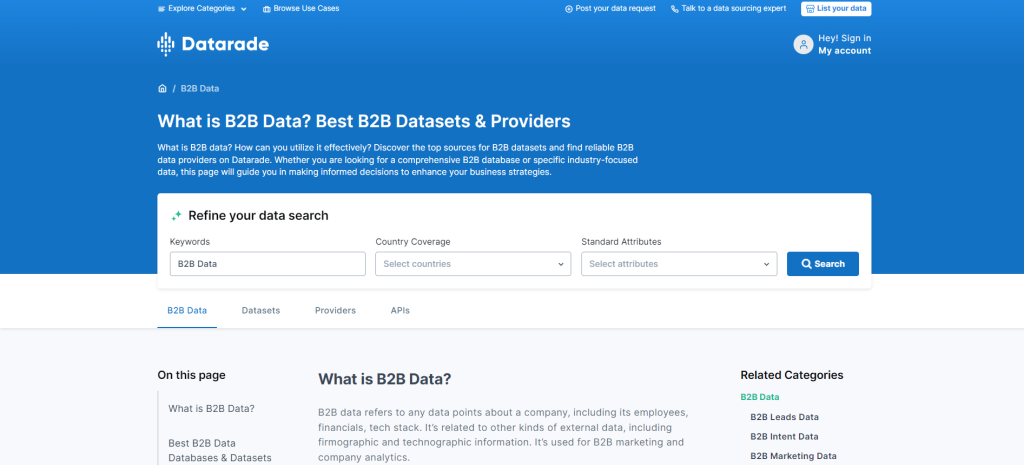This screenshot has width=1024, height=465.
Task: Open the Select countries dropdown
Action: [473, 264]
